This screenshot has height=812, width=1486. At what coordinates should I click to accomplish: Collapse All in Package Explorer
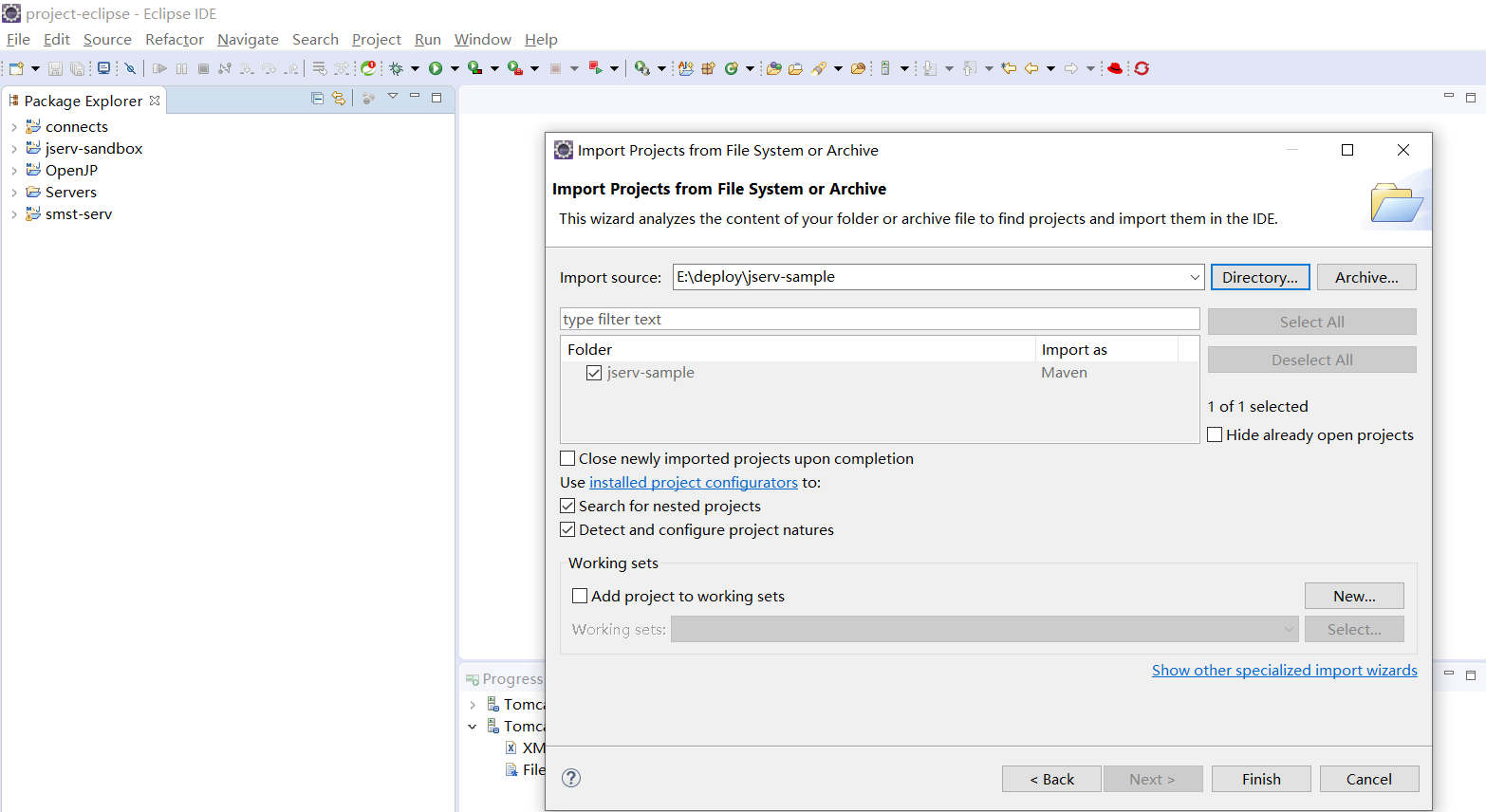[317, 98]
